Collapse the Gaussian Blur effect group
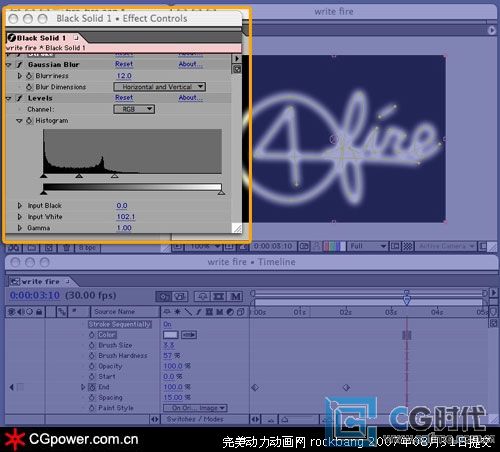 point(9,65)
